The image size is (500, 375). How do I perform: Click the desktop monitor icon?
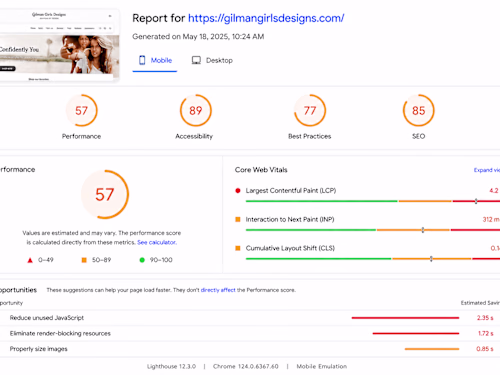tap(196, 60)
